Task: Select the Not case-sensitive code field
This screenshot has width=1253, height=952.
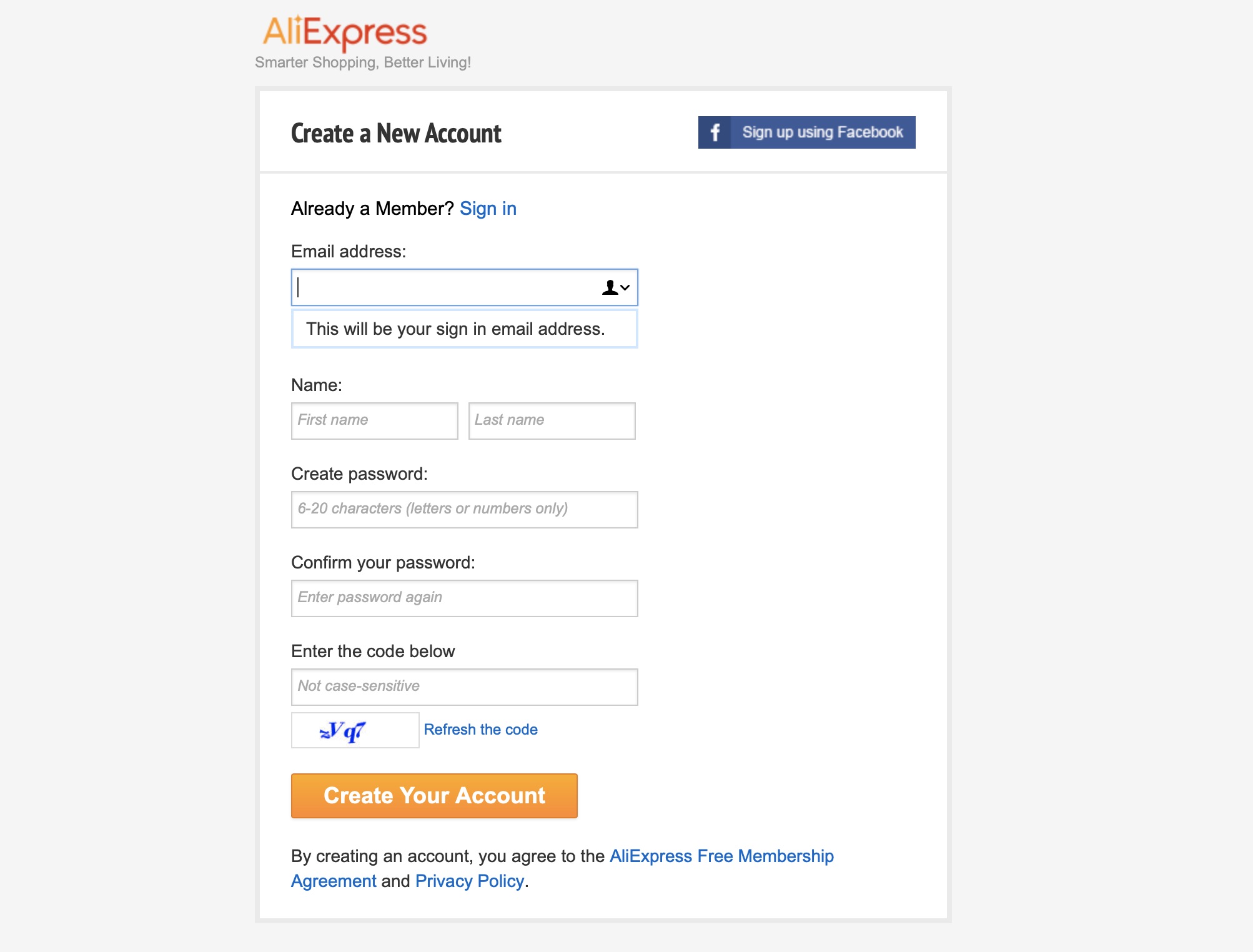Action: pyautogui.click(x=464, y=687)
